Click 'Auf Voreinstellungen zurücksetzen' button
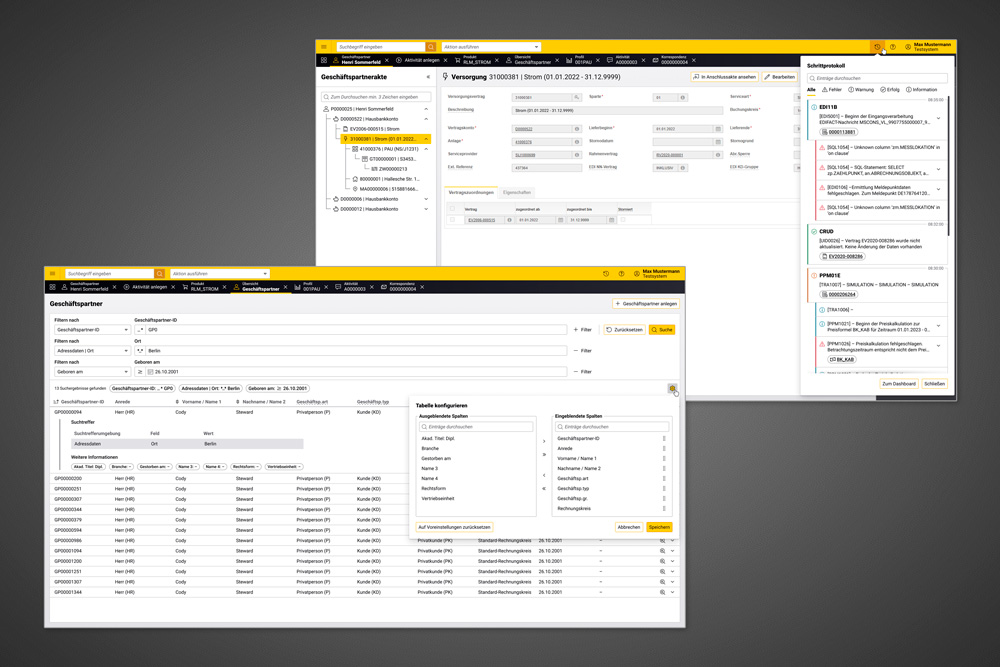1000x667 pixels. (x=454, y=527)
